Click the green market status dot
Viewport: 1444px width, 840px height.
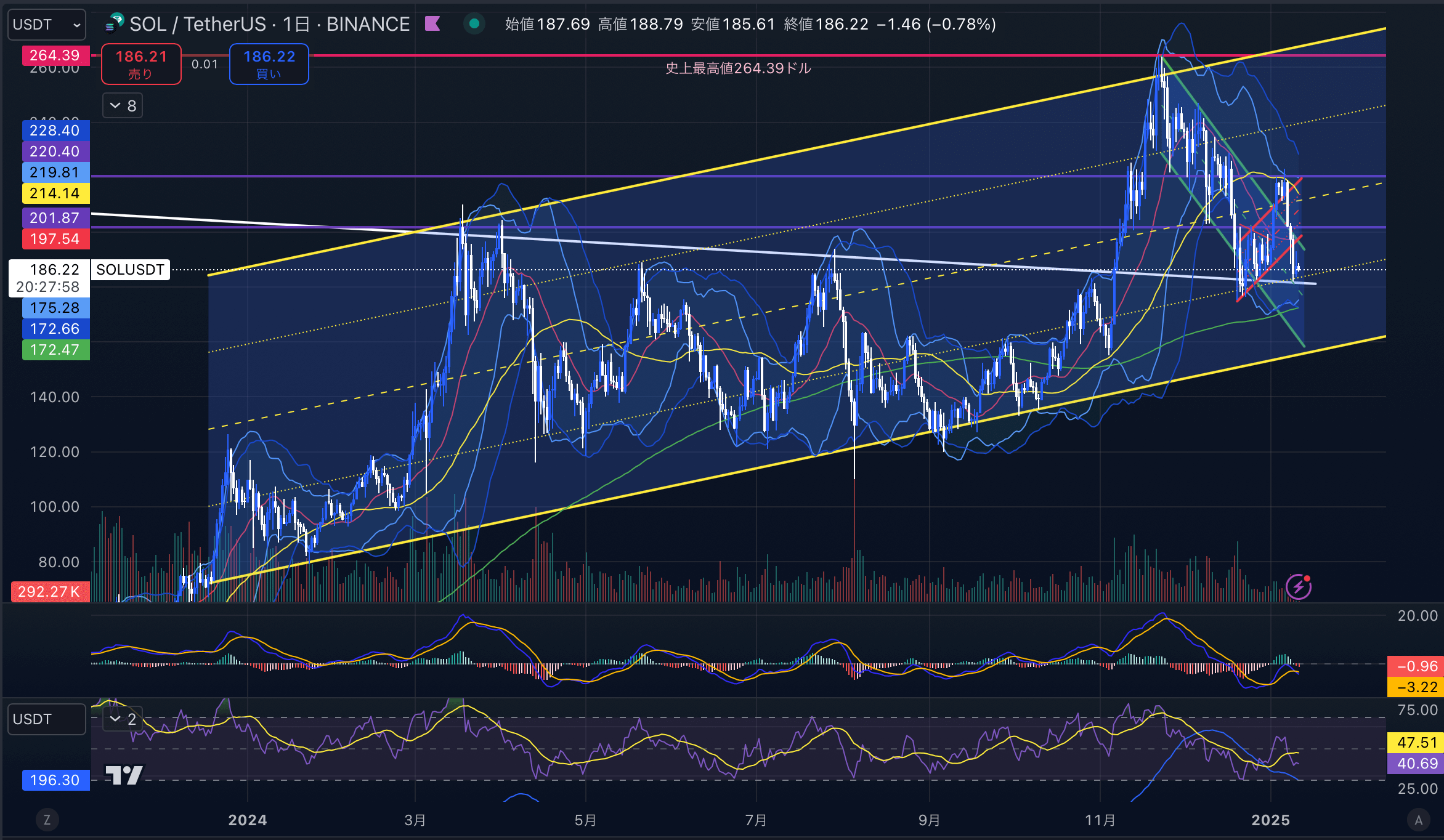[474, 24]
